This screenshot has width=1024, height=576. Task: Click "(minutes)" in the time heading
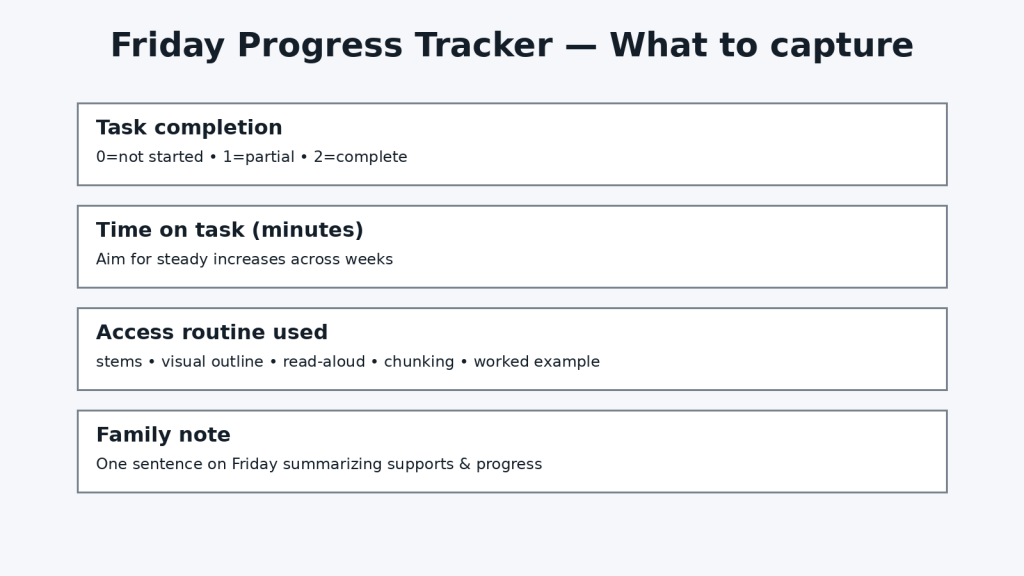(308, 230)
